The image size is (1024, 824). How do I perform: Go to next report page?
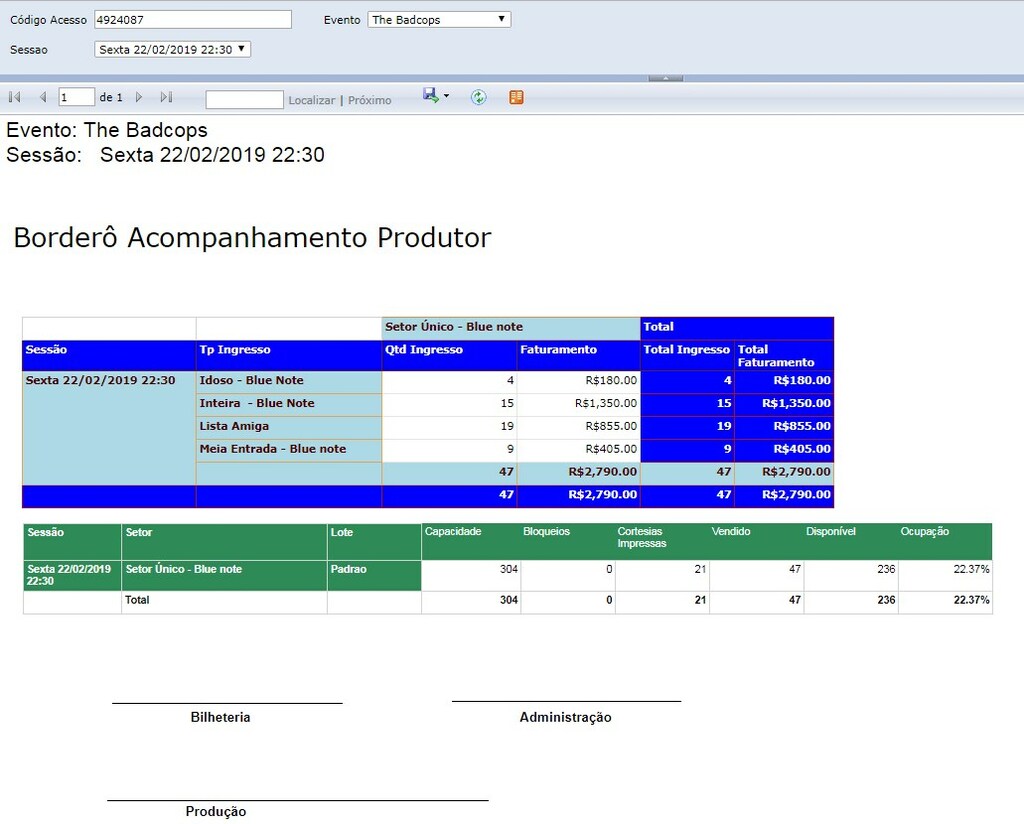tap(139, 97)
